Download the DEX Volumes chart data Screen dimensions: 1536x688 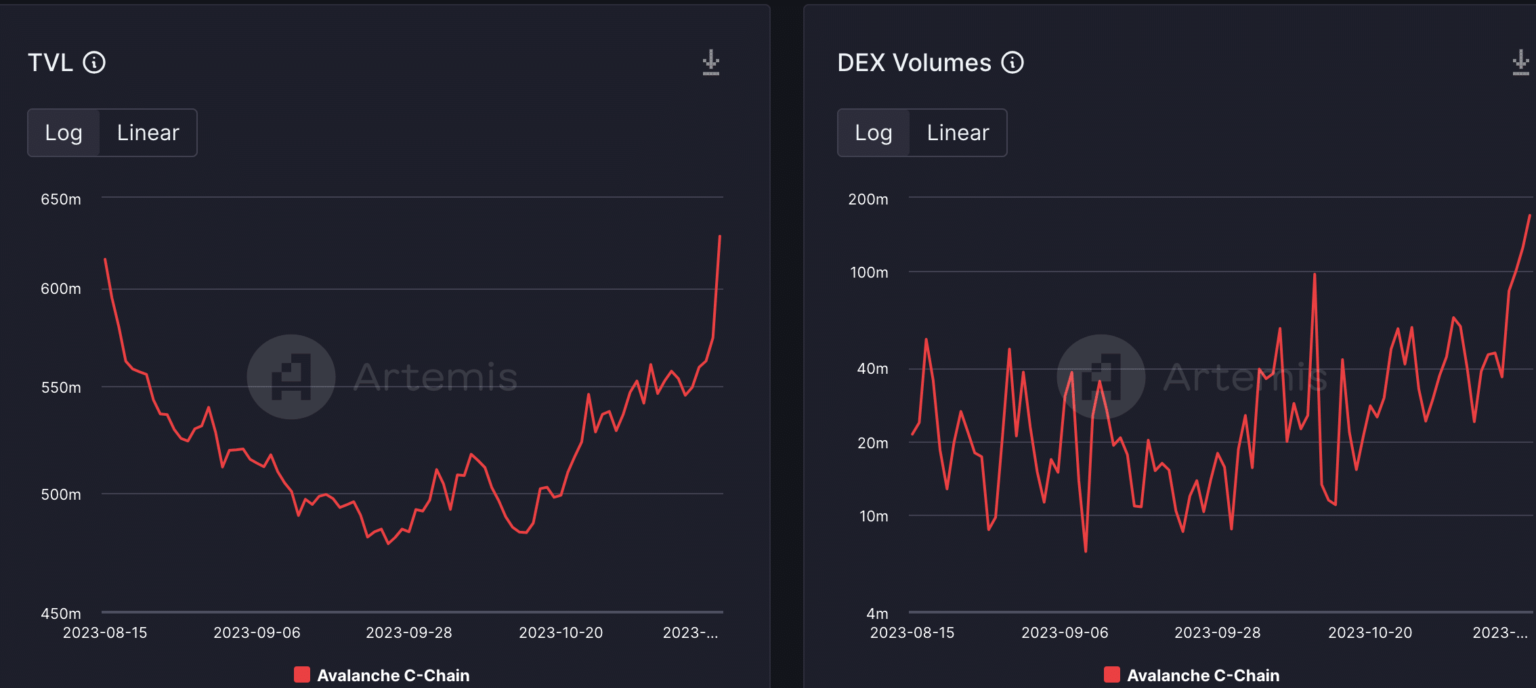(1520, 63)
